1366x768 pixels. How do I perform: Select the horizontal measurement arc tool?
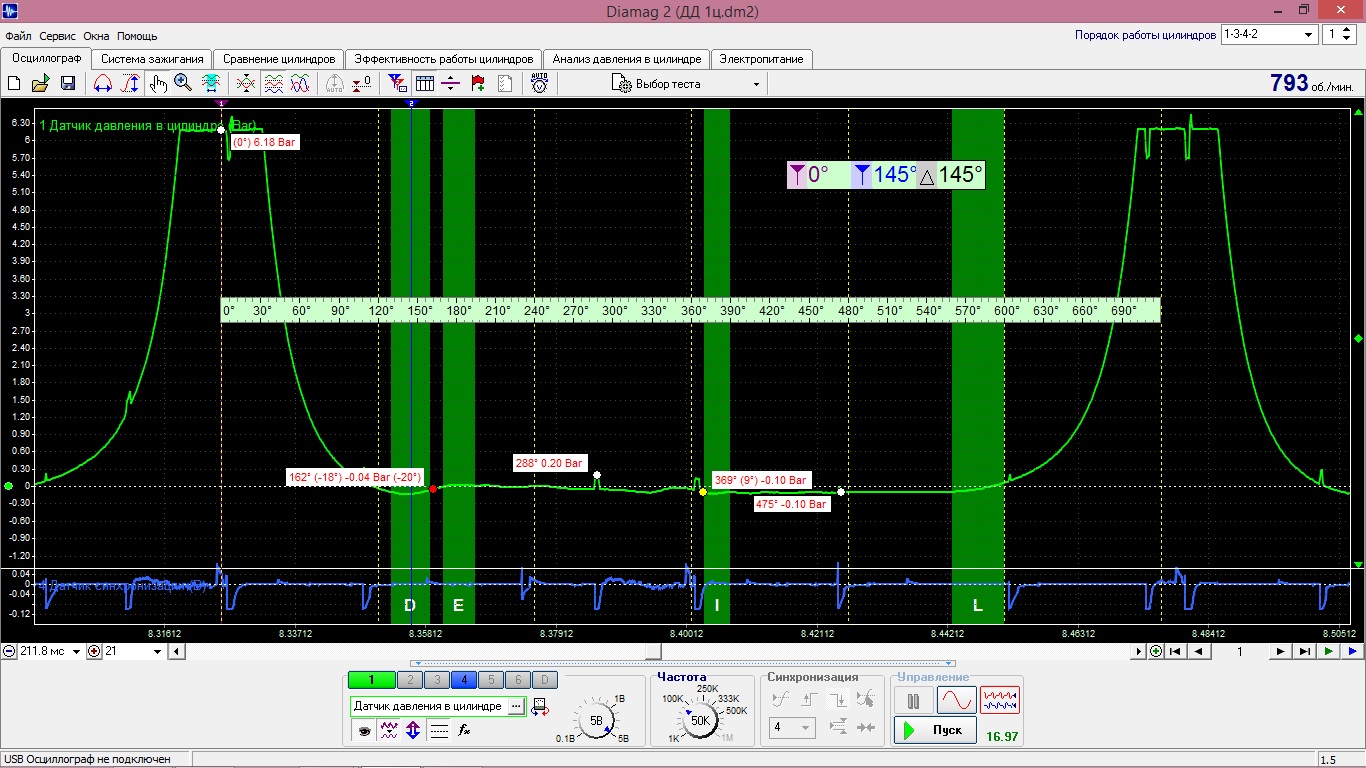(102, 84)
